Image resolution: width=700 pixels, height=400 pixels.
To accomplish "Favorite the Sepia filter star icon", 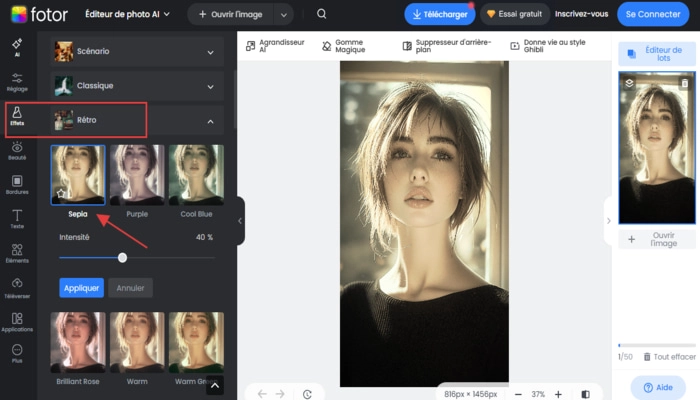I will [61, 193].
